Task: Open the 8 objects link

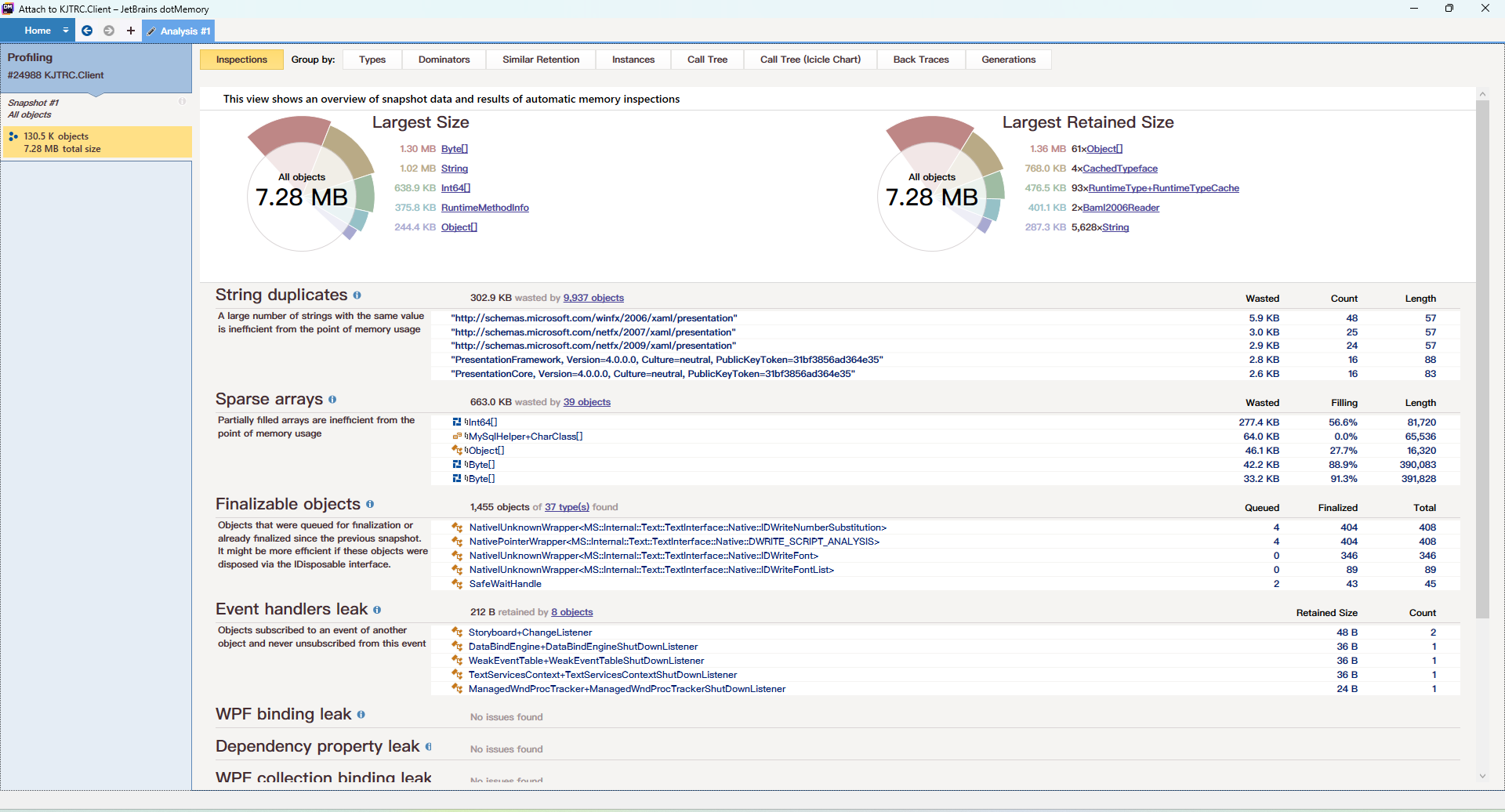Action: [x=572, y=612]
